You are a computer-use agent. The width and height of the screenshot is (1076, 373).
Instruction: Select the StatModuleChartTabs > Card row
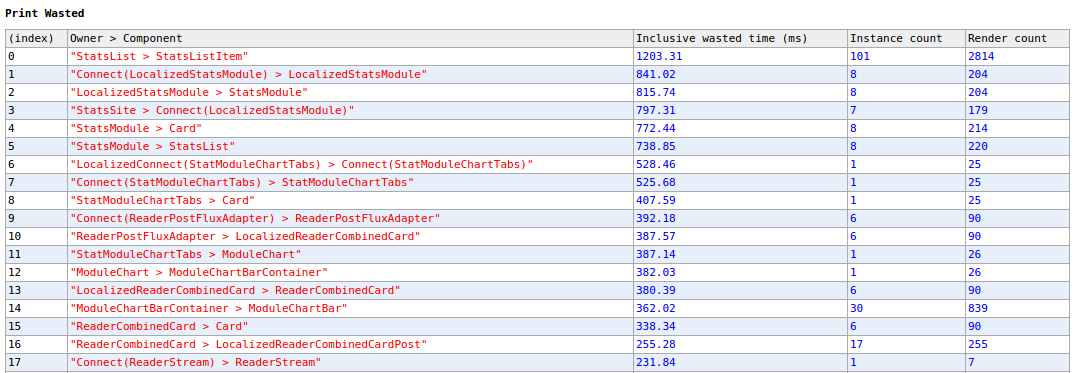538,200
